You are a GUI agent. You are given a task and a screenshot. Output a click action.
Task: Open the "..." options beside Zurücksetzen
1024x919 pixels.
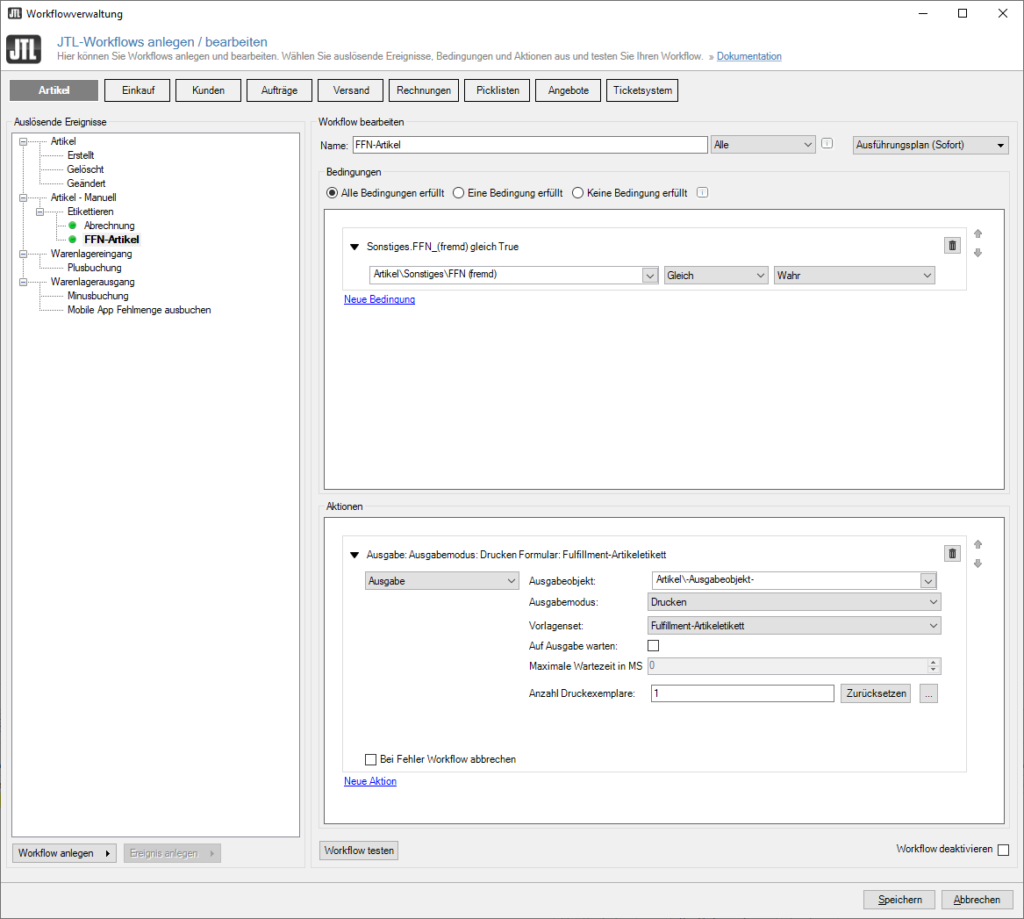click(928, 693)
